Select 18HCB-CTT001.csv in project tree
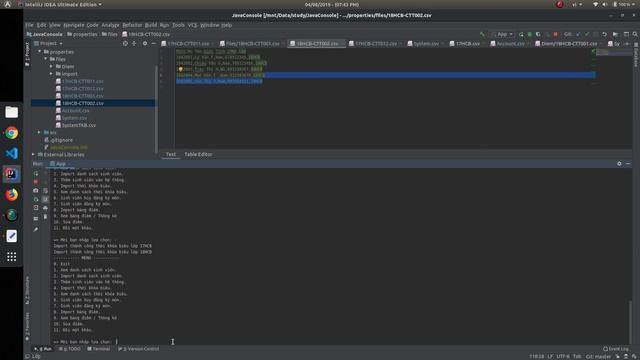Screen dimensions: 640x360 [x=82, y=96]
